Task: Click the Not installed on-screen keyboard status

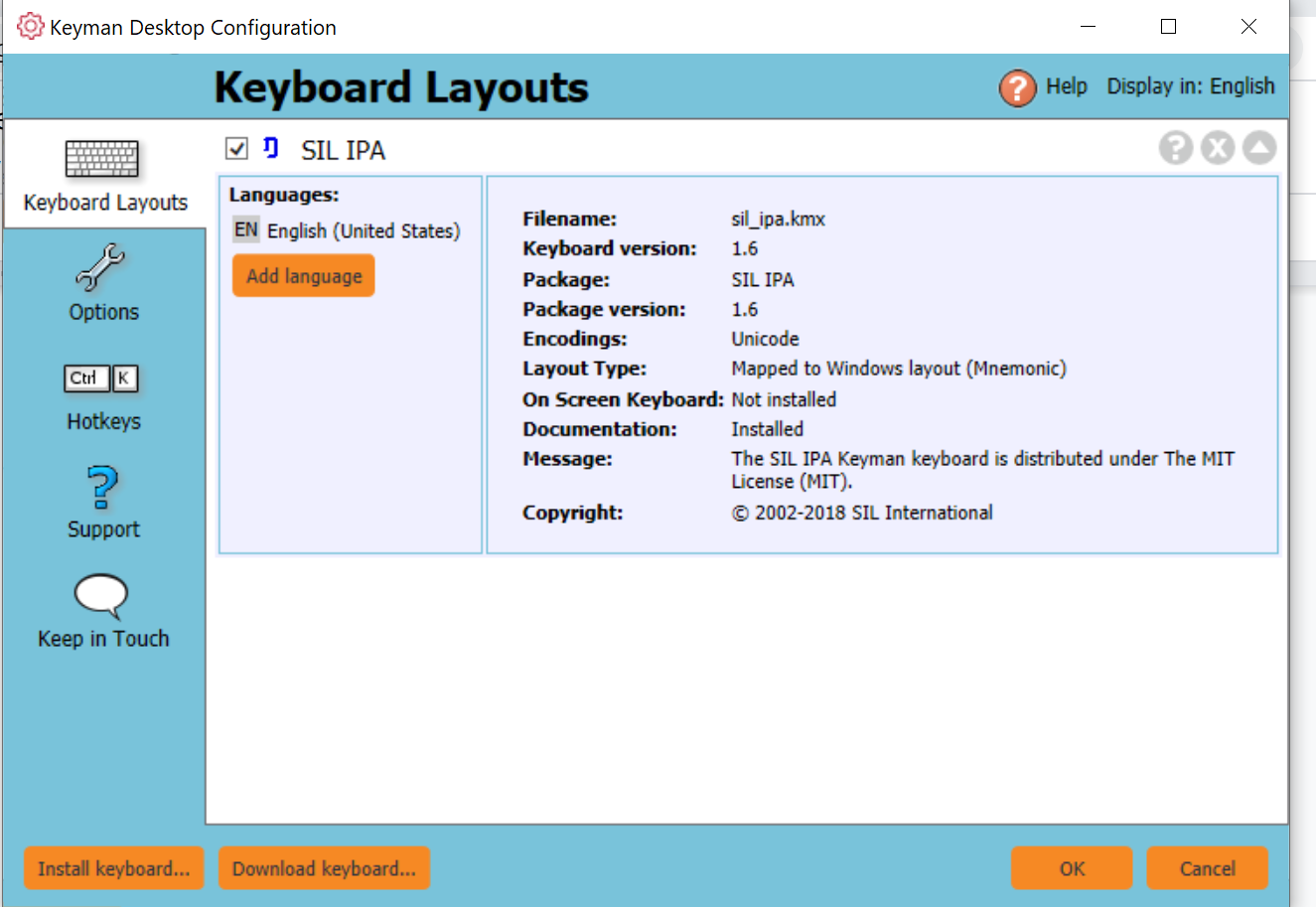Action: (785, 399)
